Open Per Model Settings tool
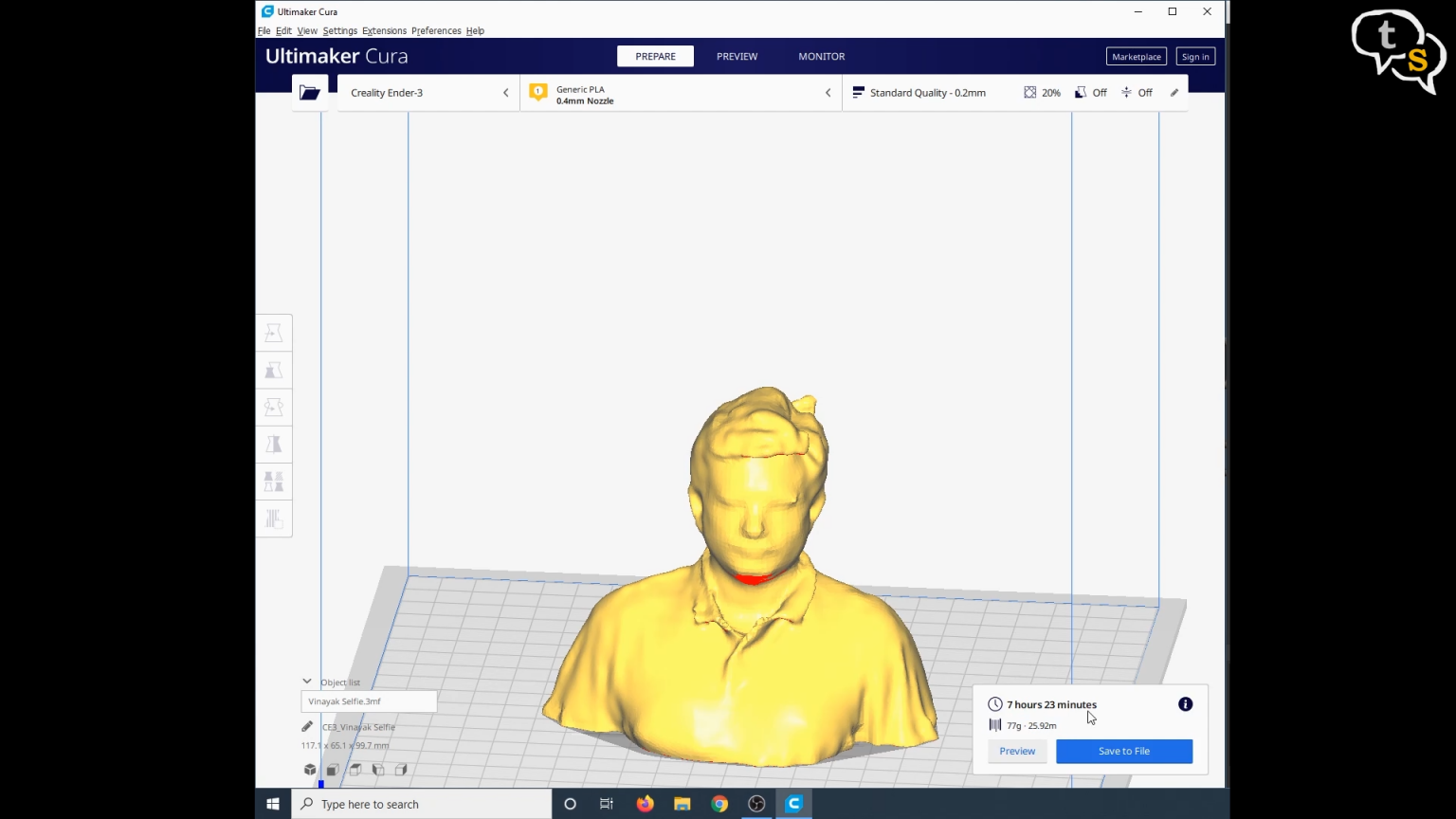This screenshot has height=819, width=1456. coord(274,481)
